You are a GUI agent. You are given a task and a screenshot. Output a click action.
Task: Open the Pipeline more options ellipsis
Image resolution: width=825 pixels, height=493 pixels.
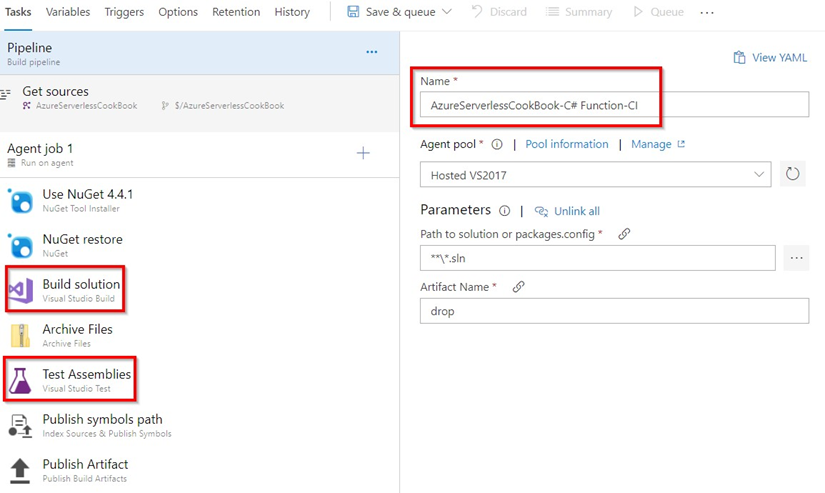[x=372, y=52]
